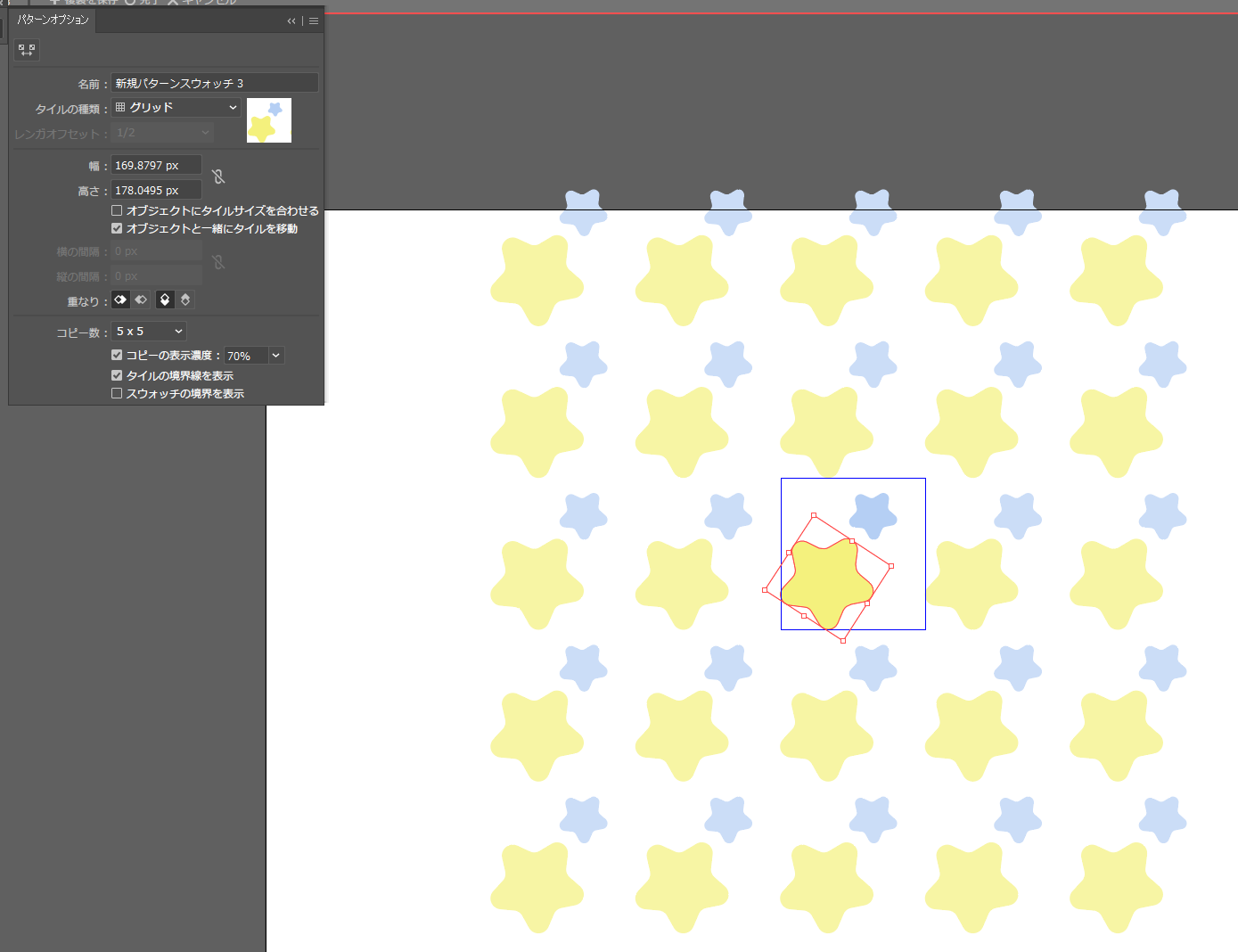Uncheck タイルの境界線を表示 option
1238x952 pixels.
click(117, 375)
